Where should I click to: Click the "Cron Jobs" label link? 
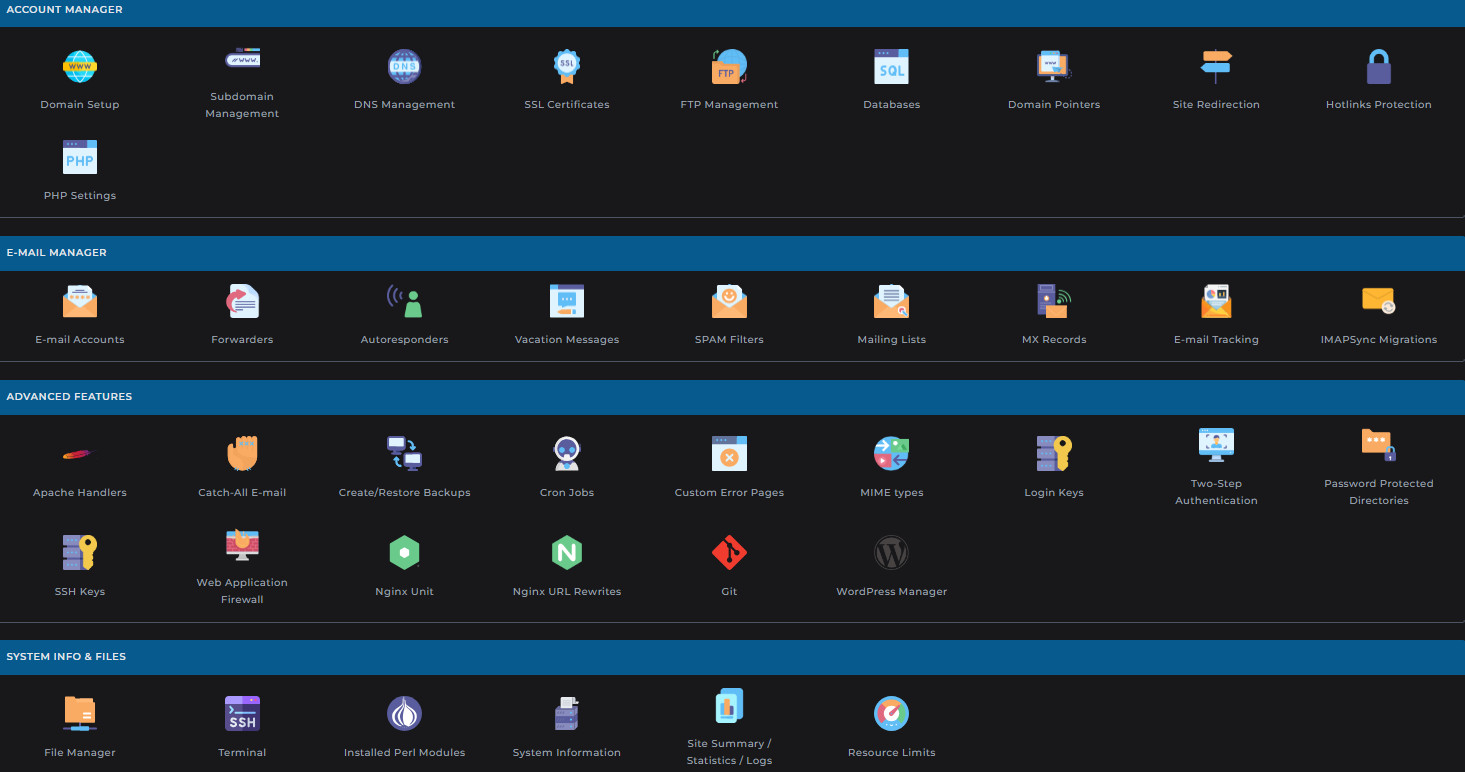pyautogui.click(x=567, y=493)
